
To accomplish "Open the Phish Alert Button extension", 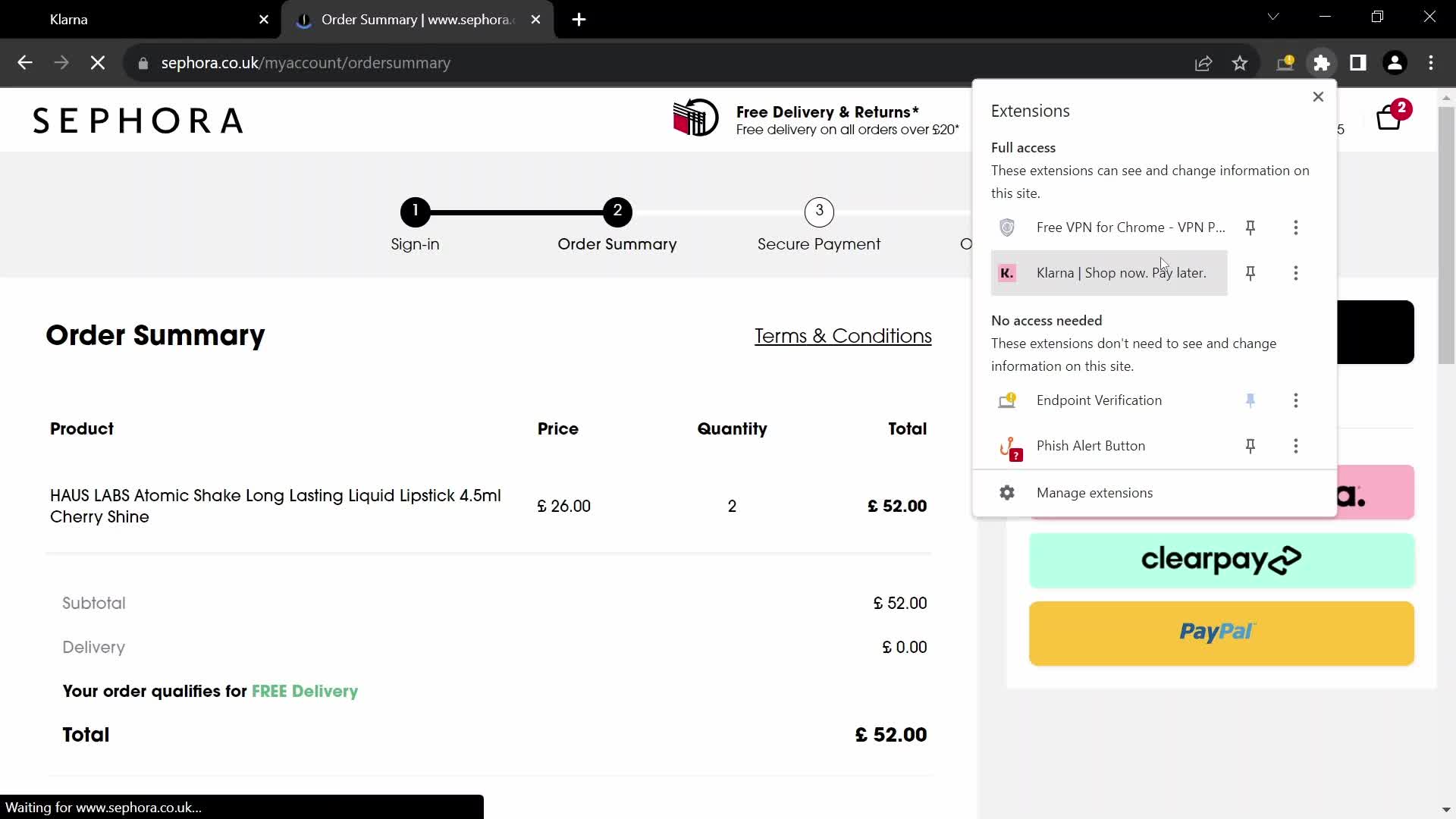I will point(1109,446).
